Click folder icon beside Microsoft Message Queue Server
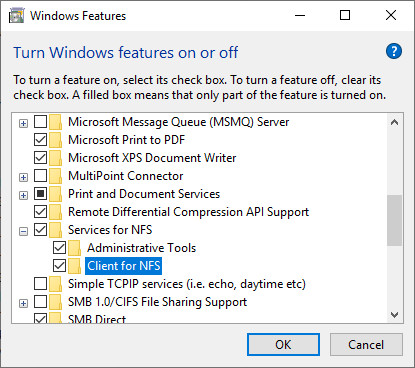The width and height of the screenshot is (415, 368). pyautogui.click(x=55, y=122)
